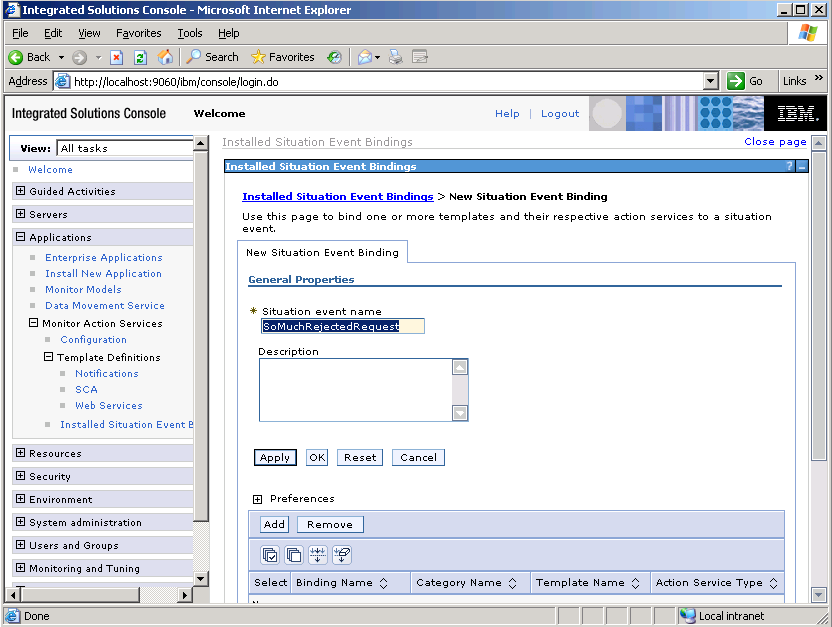Minimize the Installed Situation Event Bindings portlet
This screenshot has height=627, width=832.
point(802,167)
